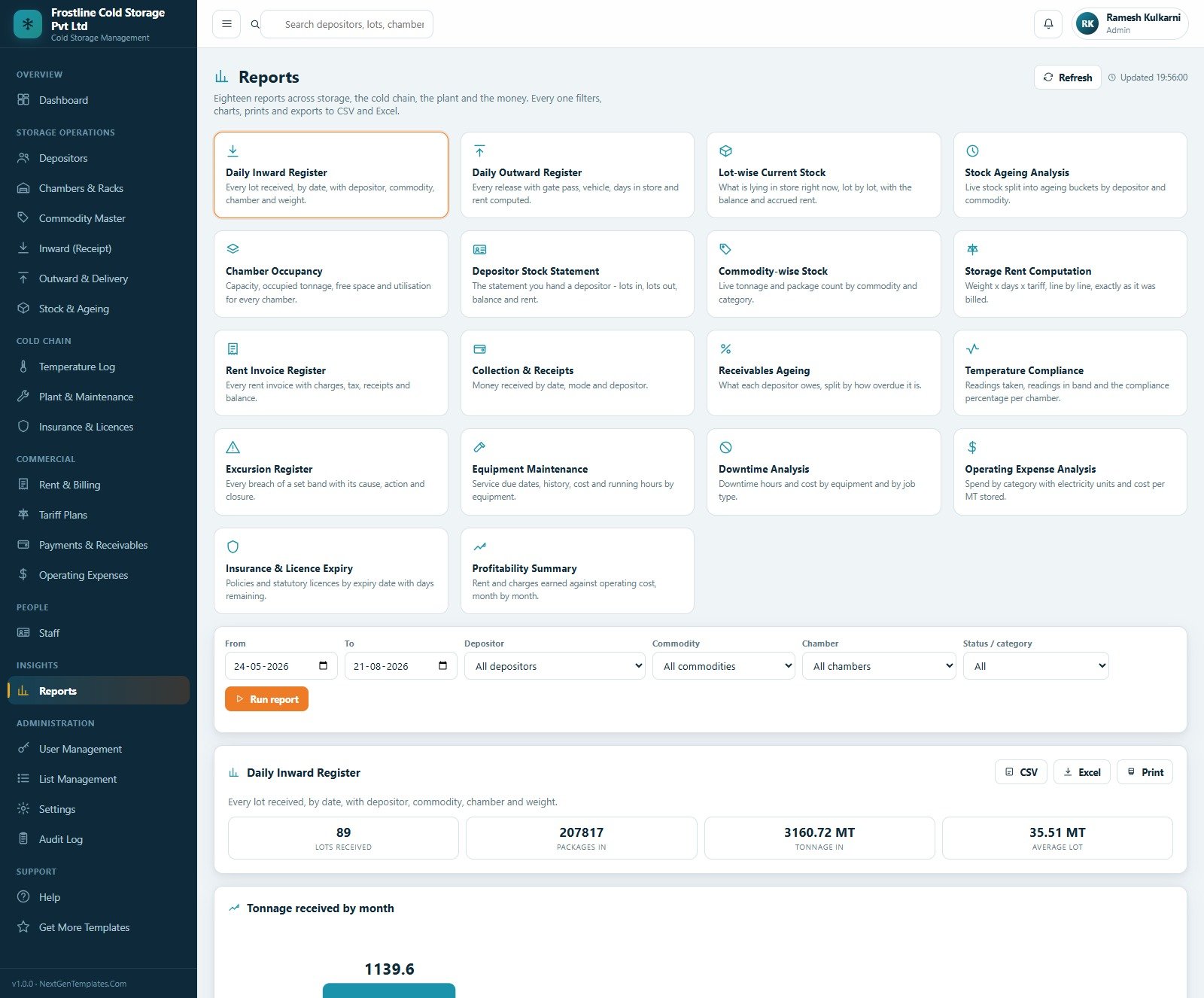This screenshot has width=1204, height=998.
Task: Expand the Status / category dropdown
Action: (x=1035, y=666)
